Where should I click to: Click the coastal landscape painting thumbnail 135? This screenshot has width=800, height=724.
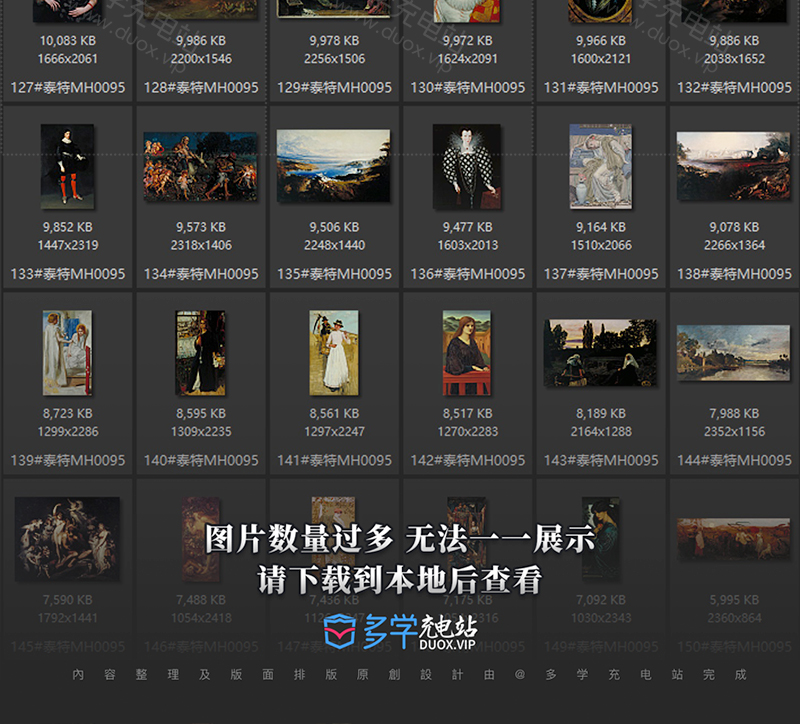333,166
